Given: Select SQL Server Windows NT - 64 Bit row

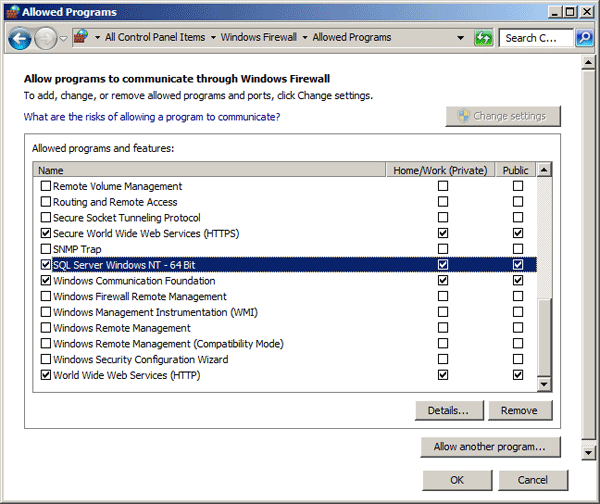Looking at the screenshot, I should (x=285, y=264).
